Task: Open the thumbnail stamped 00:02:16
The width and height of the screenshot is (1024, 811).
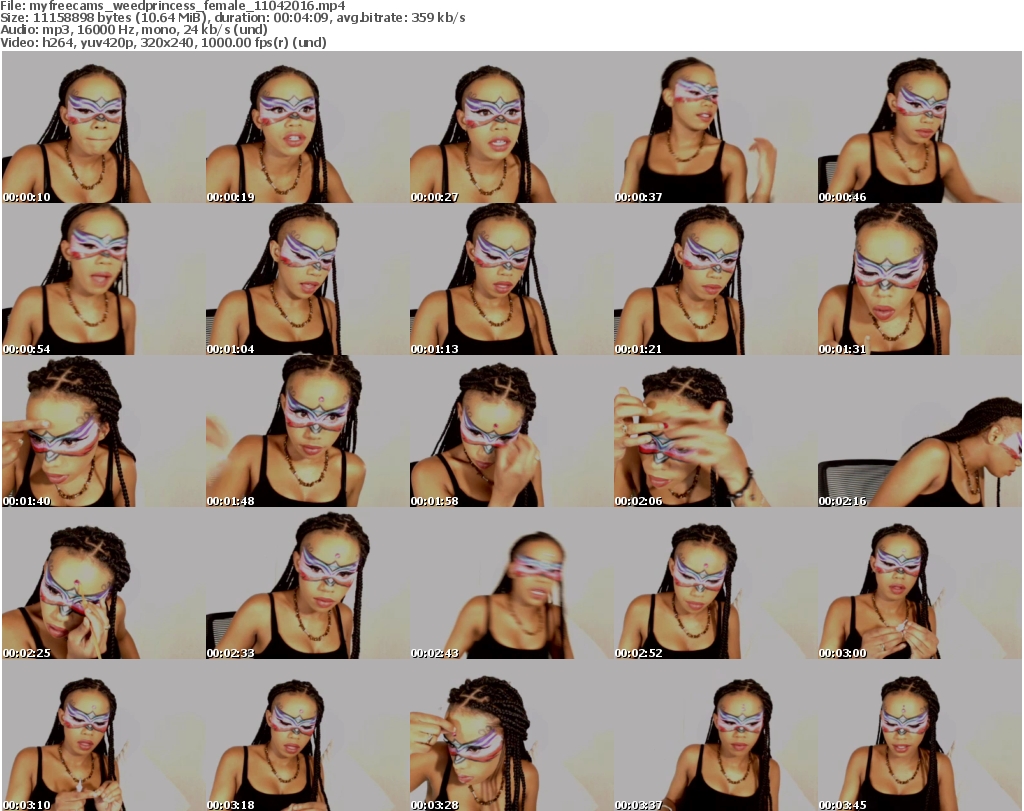Action: coord(920,432)
